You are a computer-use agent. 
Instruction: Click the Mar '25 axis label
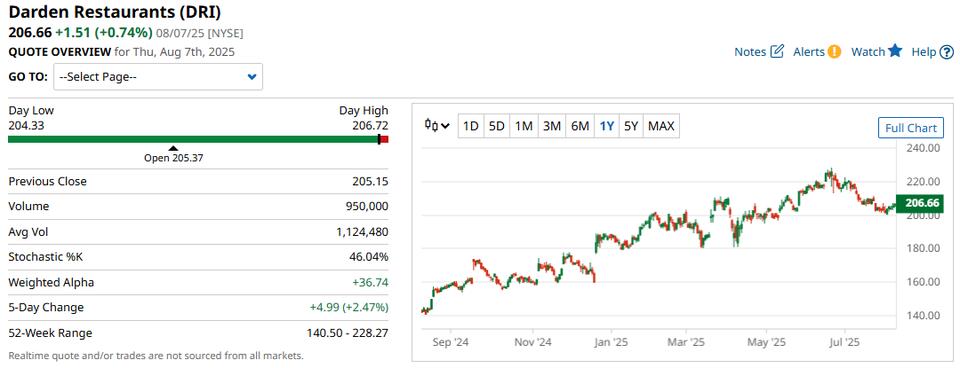pos(686,343)
